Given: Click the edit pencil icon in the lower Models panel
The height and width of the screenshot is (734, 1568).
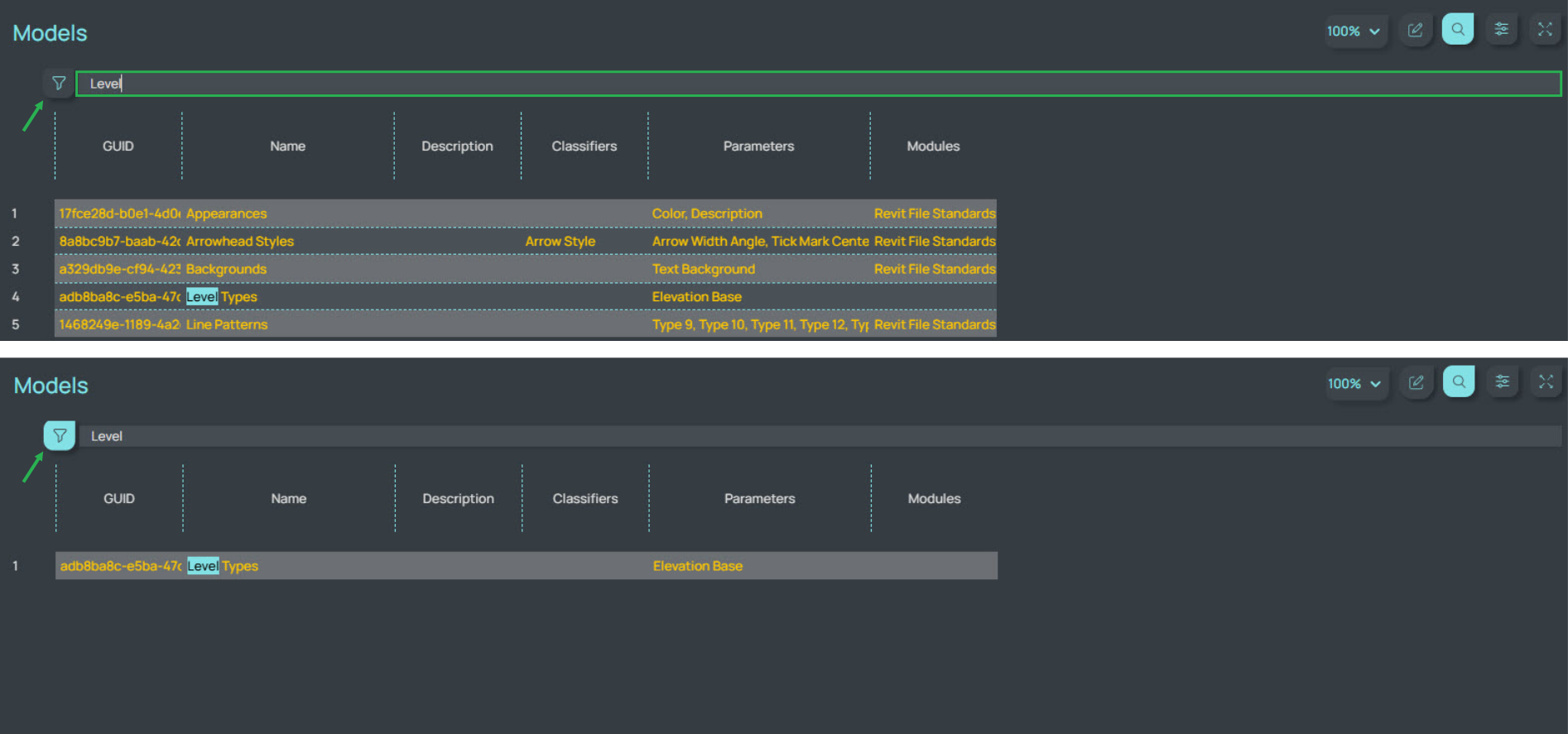Looking at the screenshot, I should pos(1416,382).
